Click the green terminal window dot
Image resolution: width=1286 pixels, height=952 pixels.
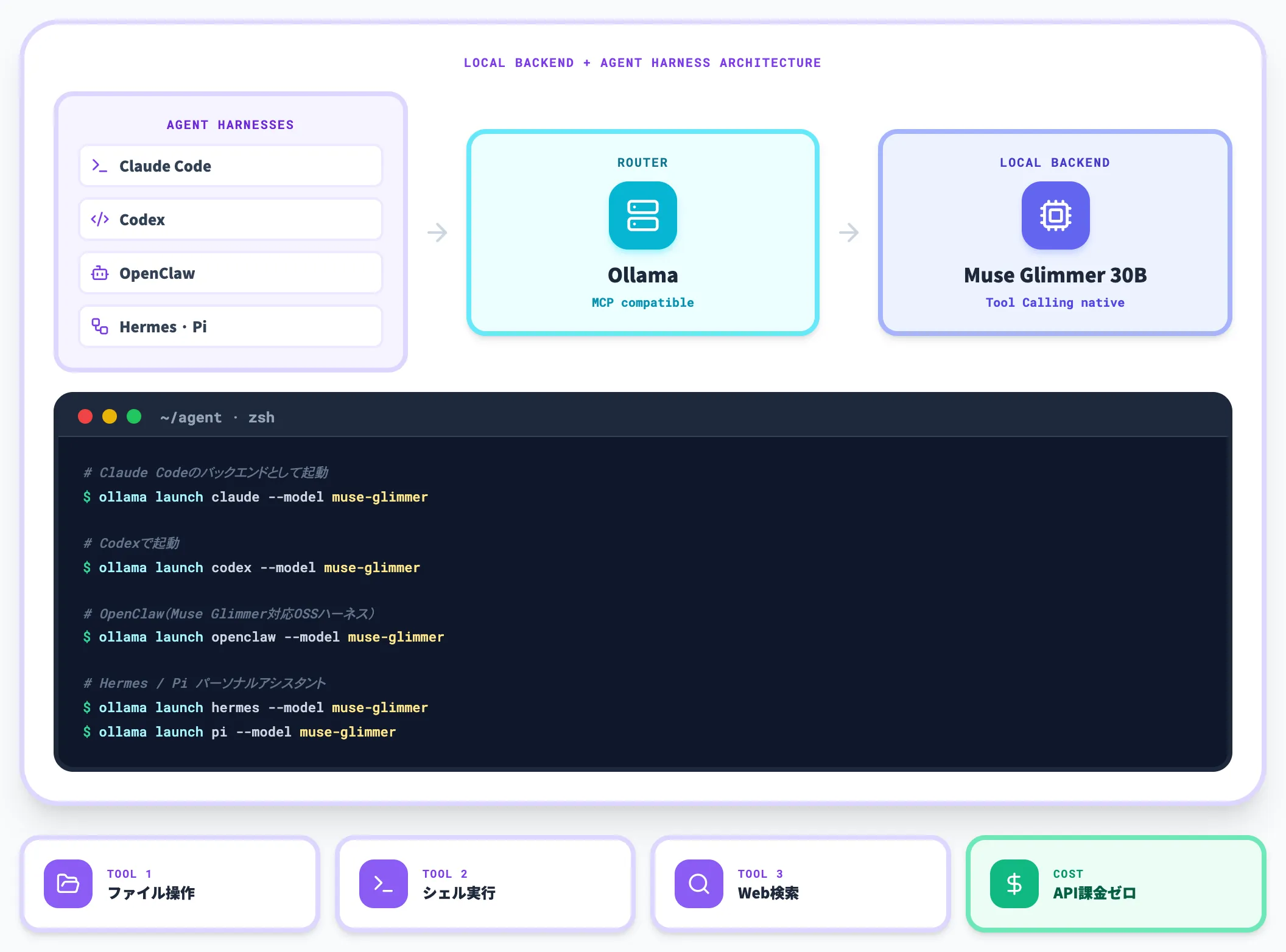(x=134, y=416)
